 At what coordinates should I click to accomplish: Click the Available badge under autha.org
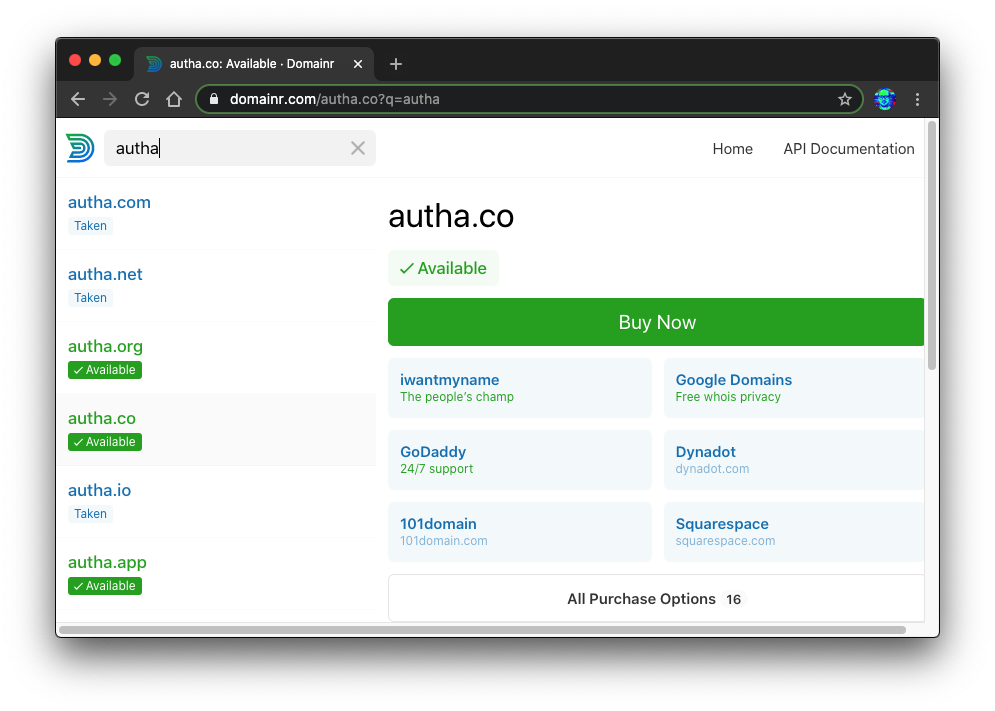point(105,370)
